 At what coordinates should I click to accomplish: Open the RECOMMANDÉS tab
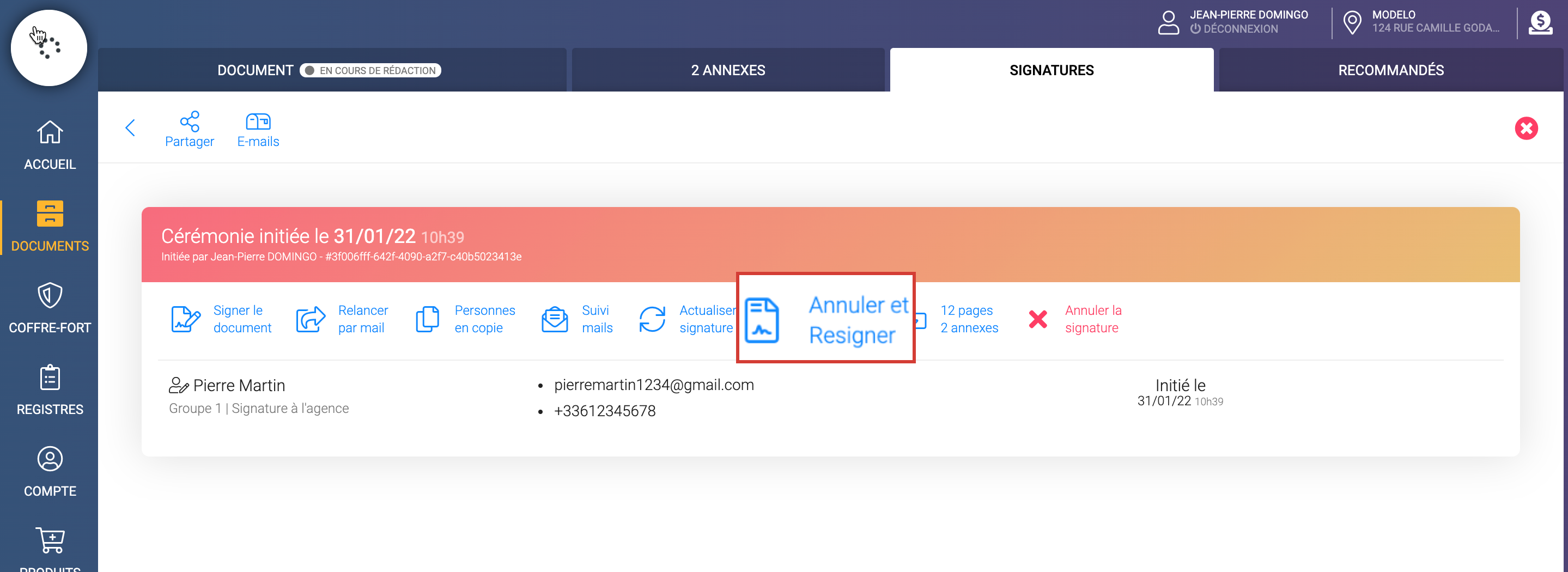[x=1390, y=71]
